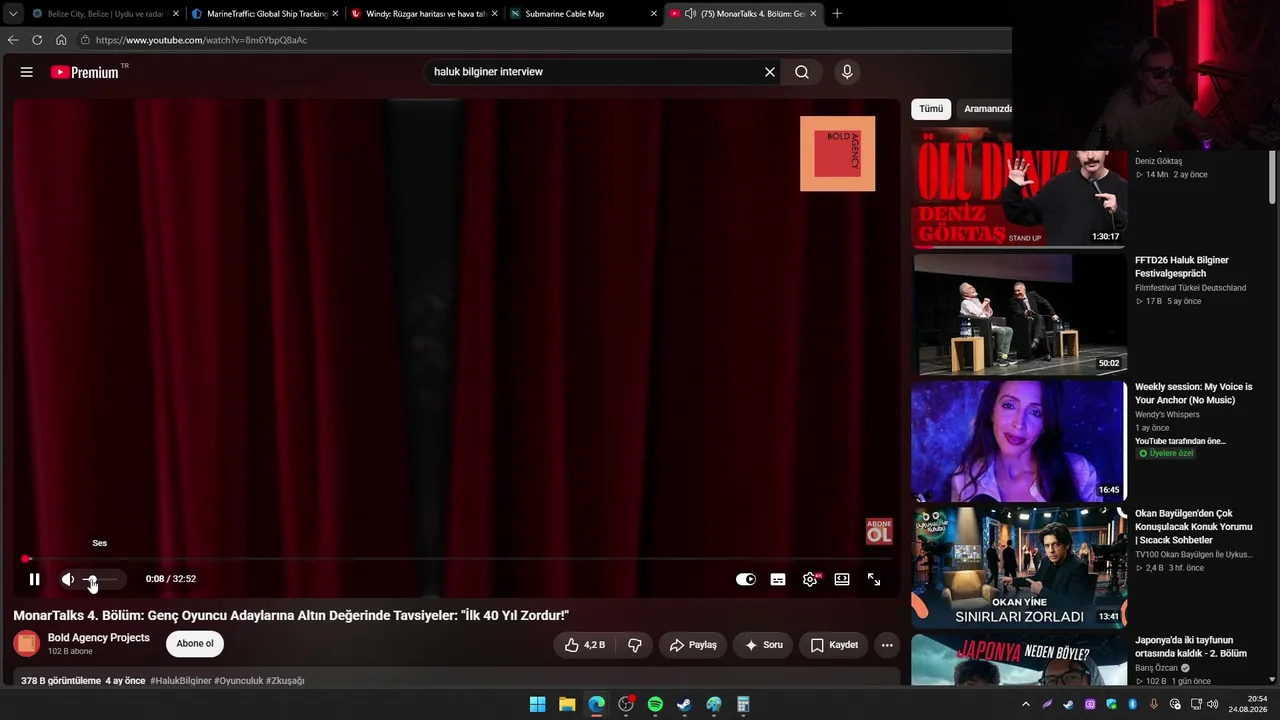Set volume on the volume slider
The width and height of the screenshot is (1280, 720).
click(100, 579)
